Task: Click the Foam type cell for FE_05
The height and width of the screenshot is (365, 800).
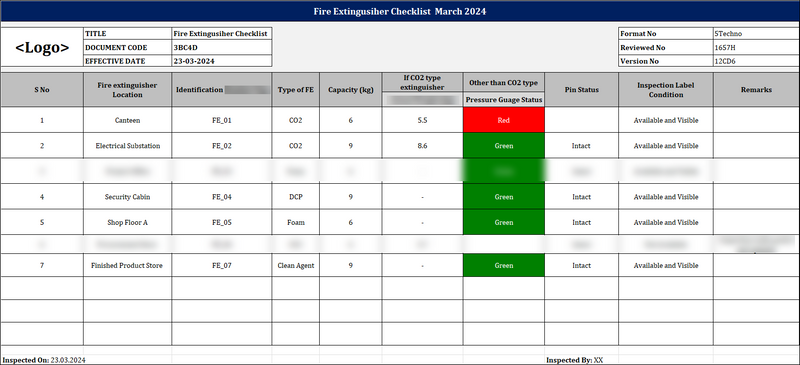Action: pyautogui.click(x=296, y=223)
